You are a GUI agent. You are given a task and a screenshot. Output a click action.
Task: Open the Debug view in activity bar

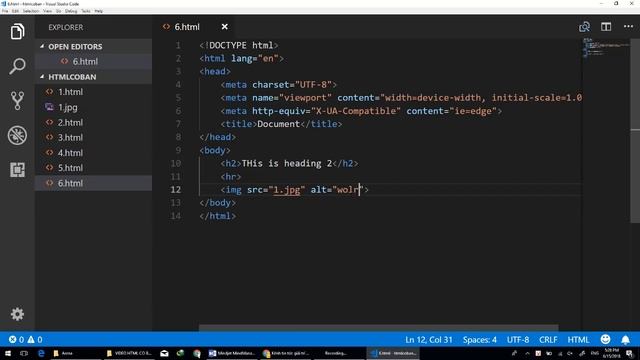[x=17, y=135]
